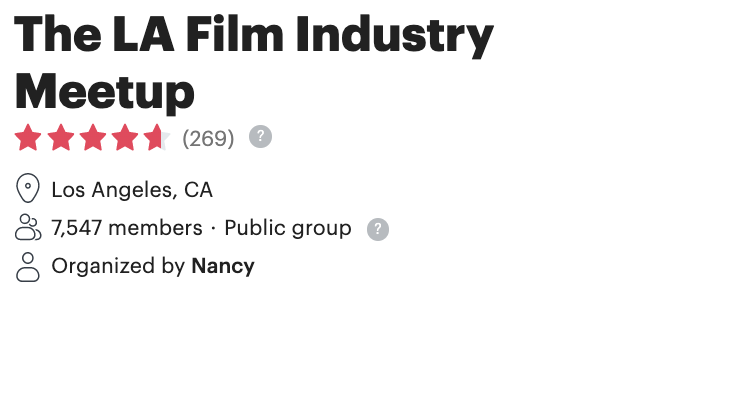Screen dimensions: 750x400
Task: Click the location pin icon
Action: click(x=28, y=188)
